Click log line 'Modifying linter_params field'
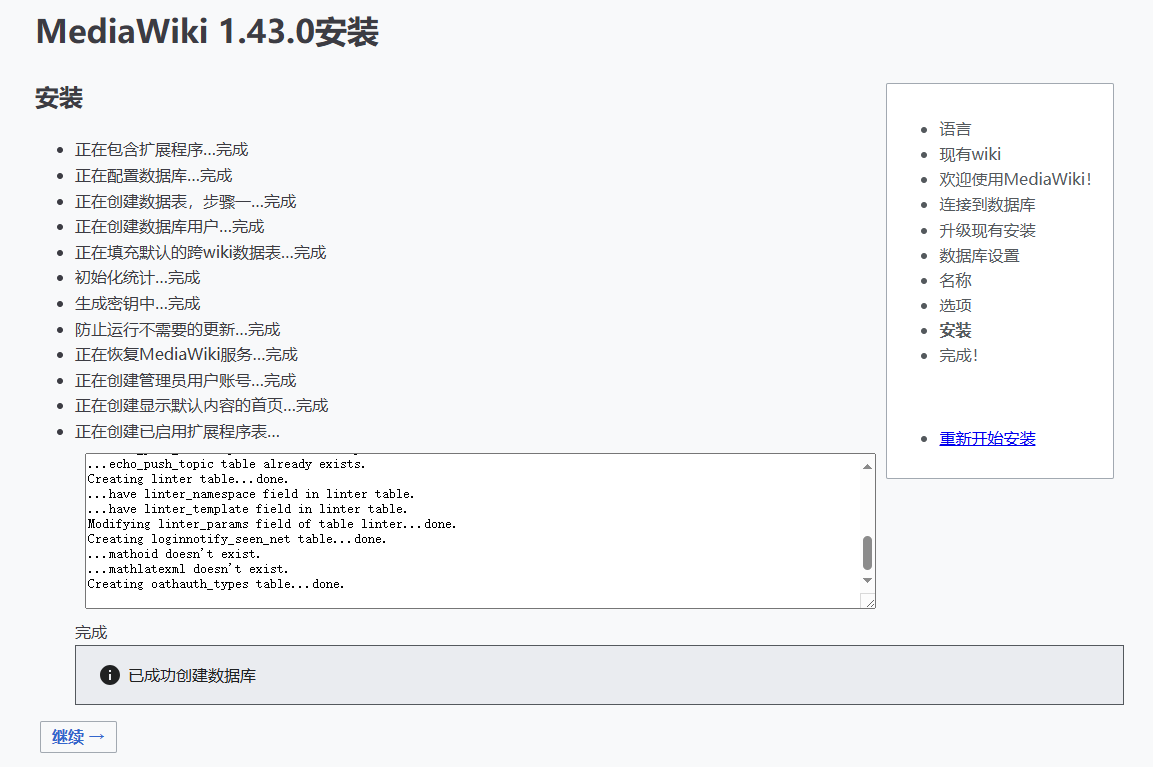Viewport: 1153px width, 767px height. [x=271, y=524]
